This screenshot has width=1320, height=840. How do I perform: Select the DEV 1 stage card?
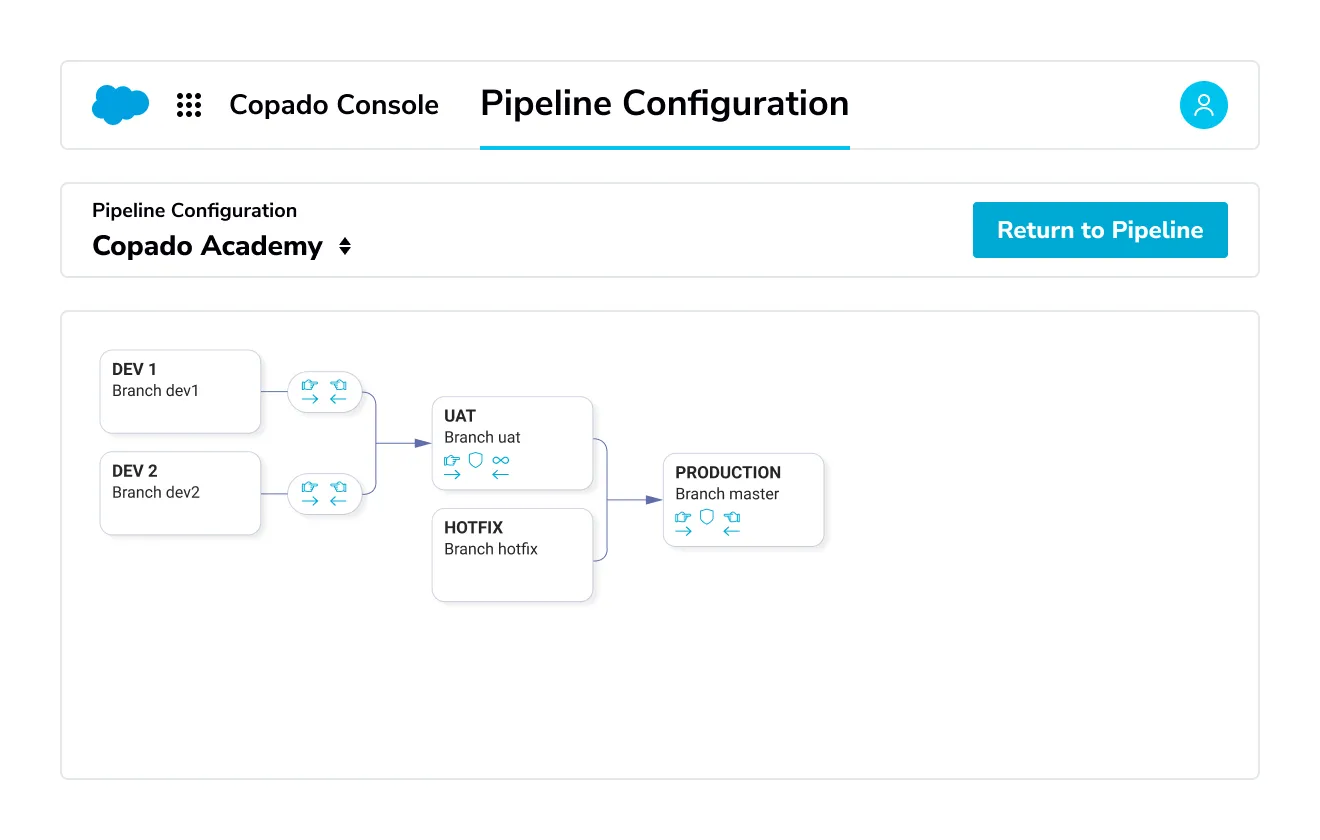(x=180, y=390)
